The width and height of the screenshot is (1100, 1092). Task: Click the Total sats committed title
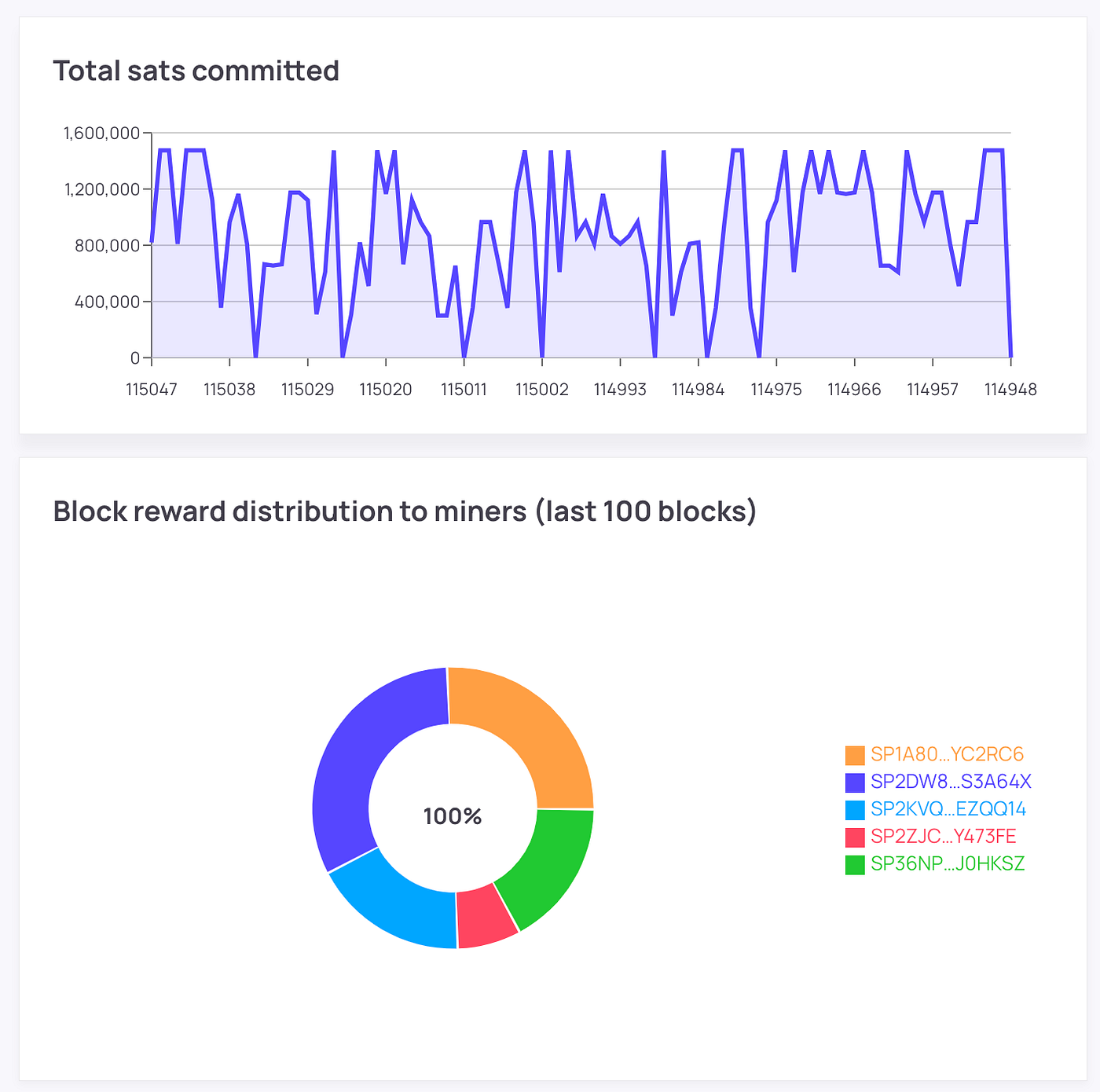(196, 71)
